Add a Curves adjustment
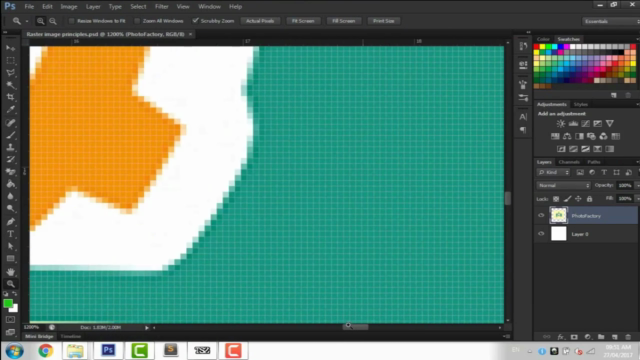The image size is (640, 360). (585, 123)
